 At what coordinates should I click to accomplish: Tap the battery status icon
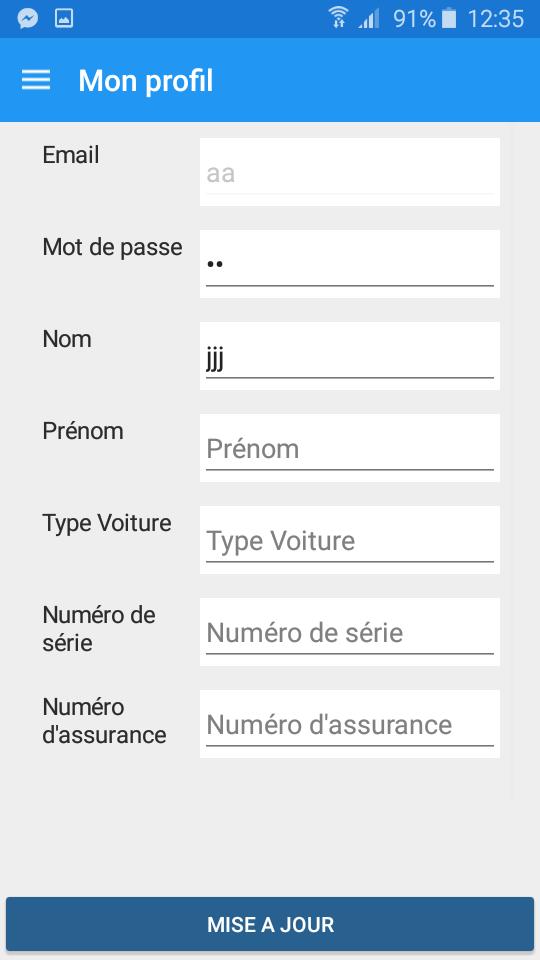[449, 18]
